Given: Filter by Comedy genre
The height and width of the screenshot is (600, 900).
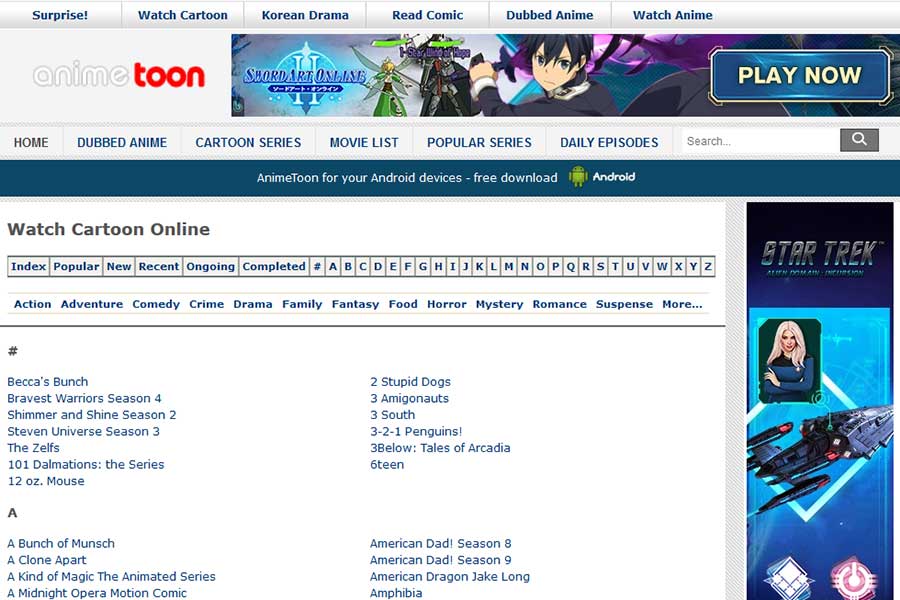Looking at the screenshot, I should [156, 304].
